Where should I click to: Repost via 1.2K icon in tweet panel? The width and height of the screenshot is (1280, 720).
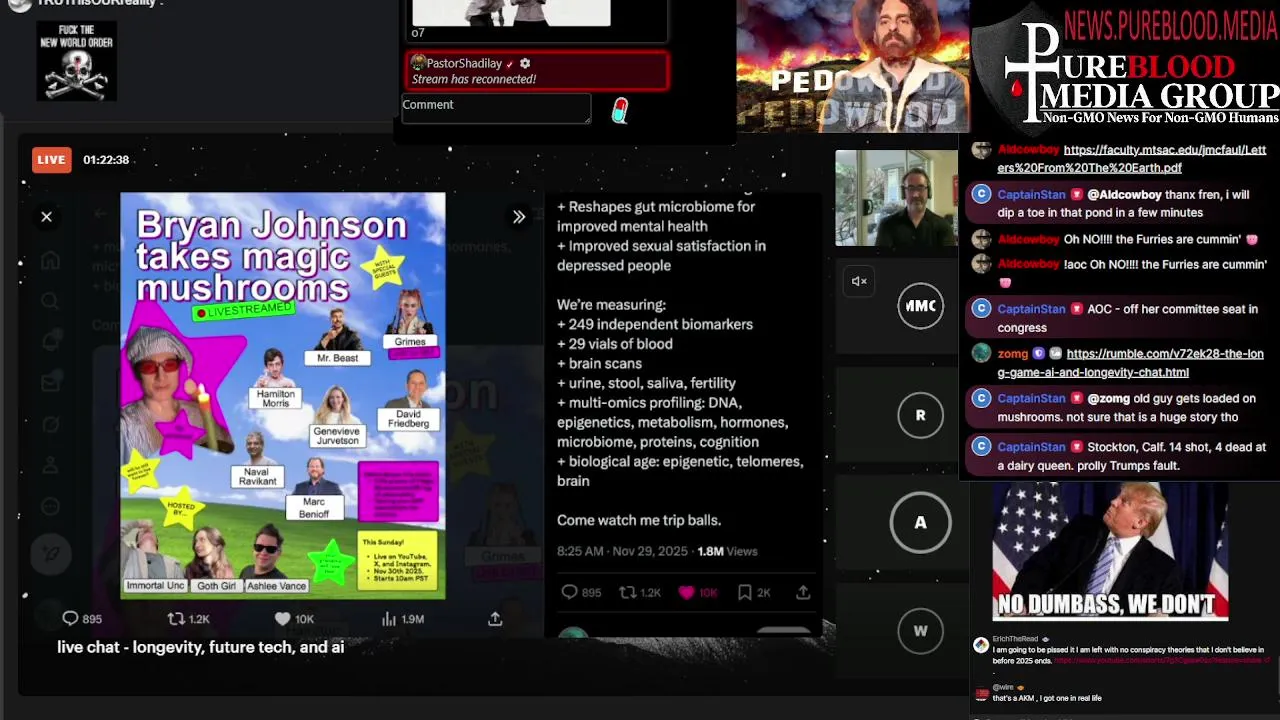click(x=640, y=593)
